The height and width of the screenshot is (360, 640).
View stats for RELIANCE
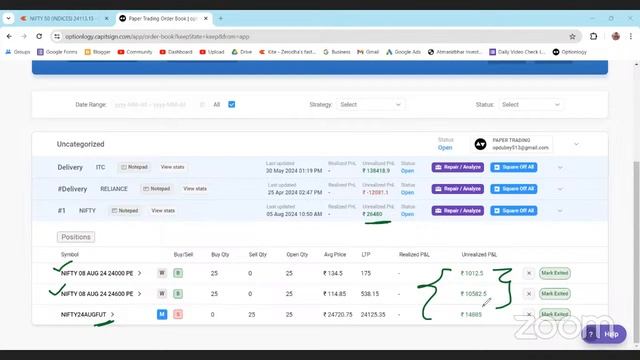195,189
